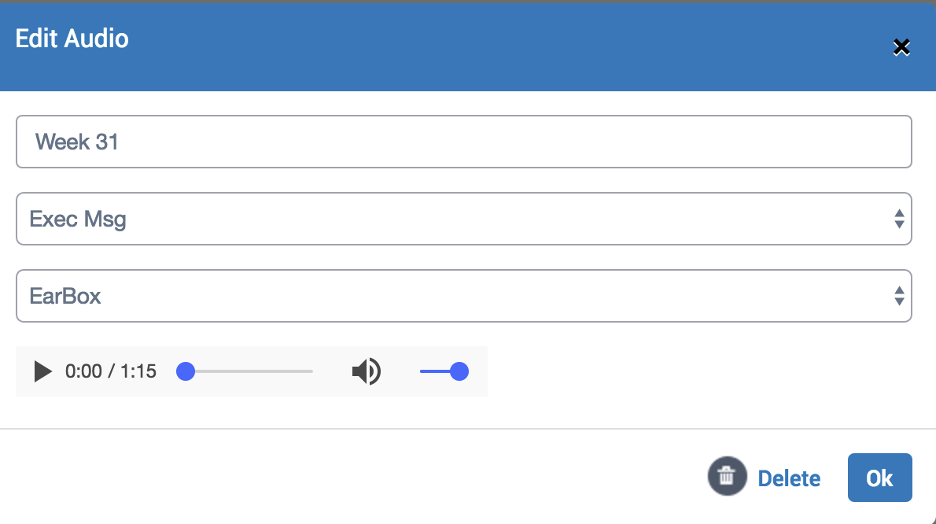
Task: Place cursor after the Week 31 text
Action: tap(119, 141)
